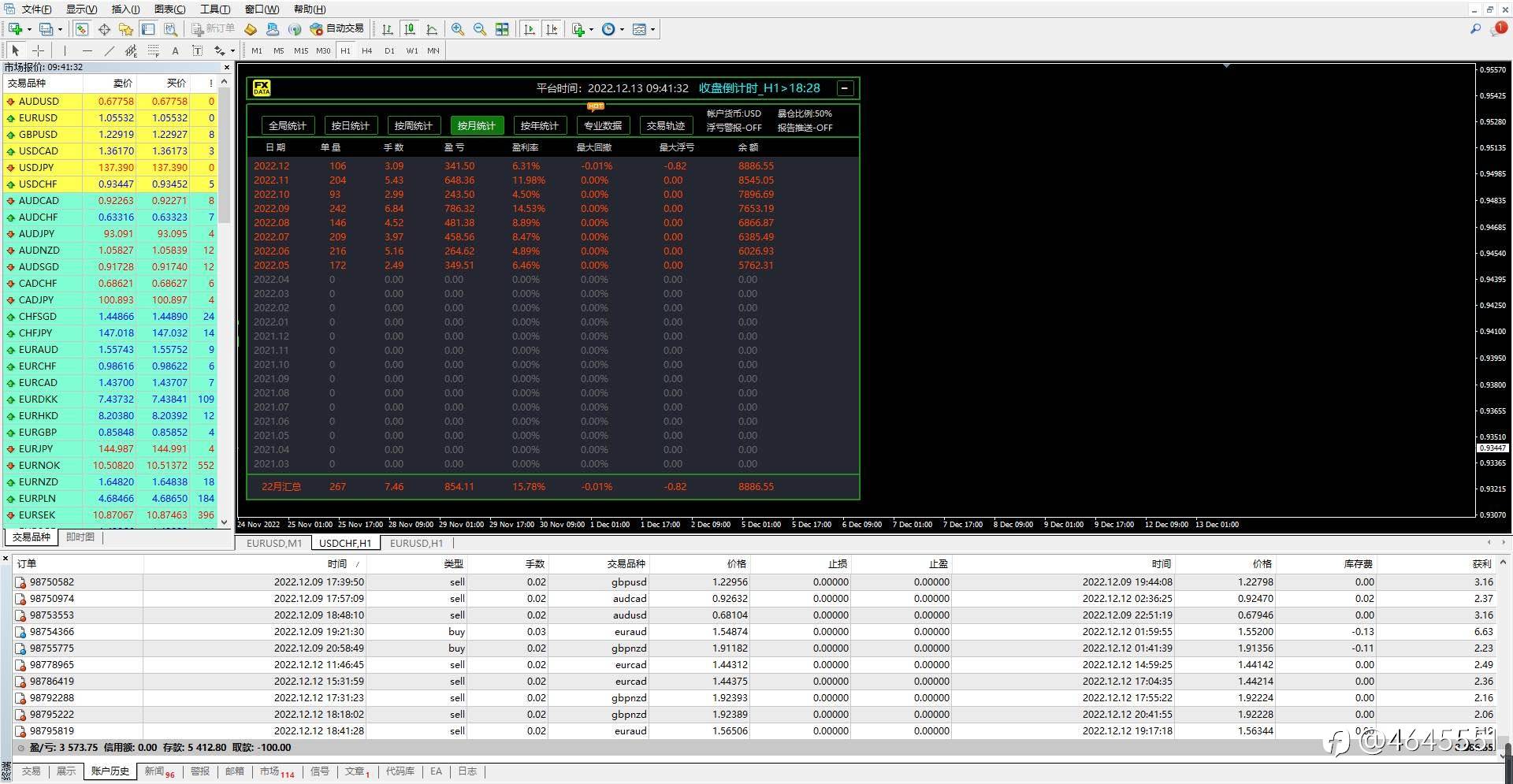Select the GBPUSD row in market watch
The image size is (1513, 784).
(38, 134)
